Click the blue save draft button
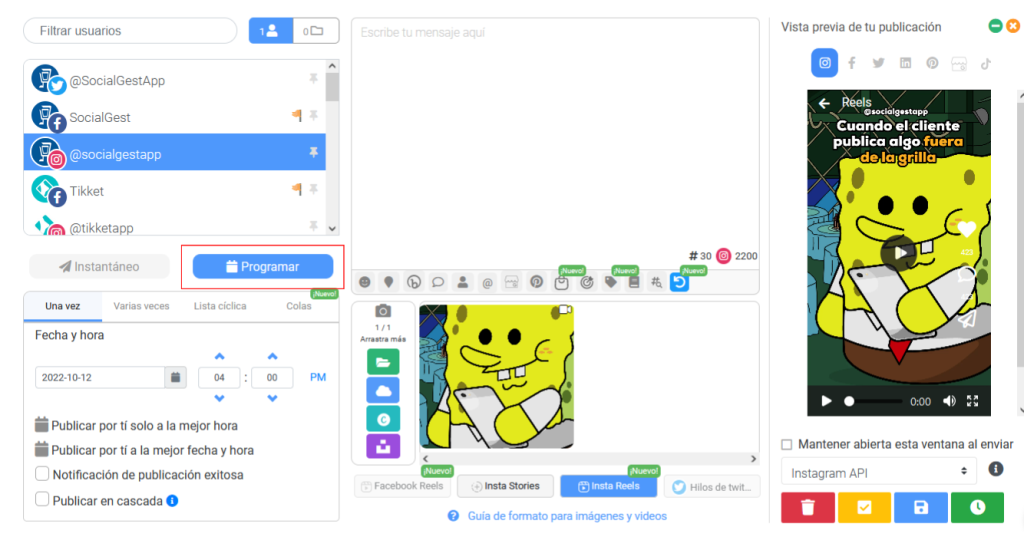This screenshot has height=537, width=1024. pos(921,508)
